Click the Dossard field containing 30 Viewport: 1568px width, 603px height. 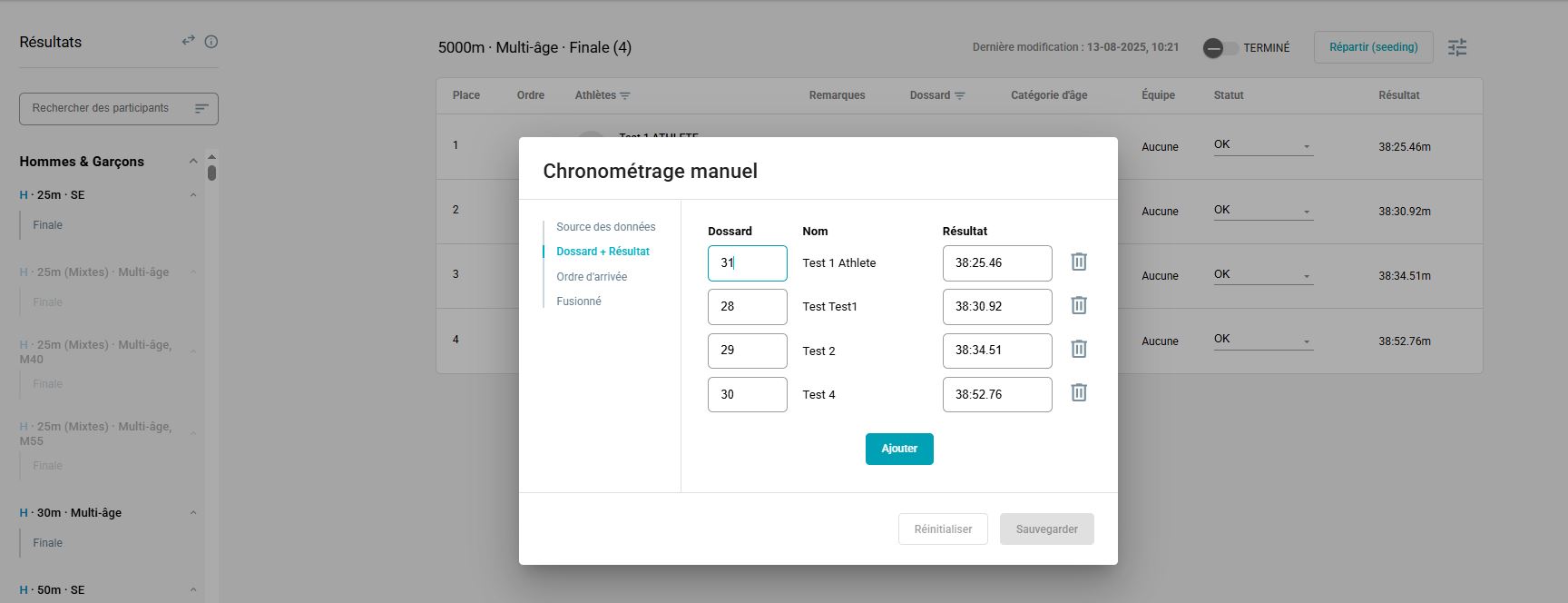click(x=748, y=394)
